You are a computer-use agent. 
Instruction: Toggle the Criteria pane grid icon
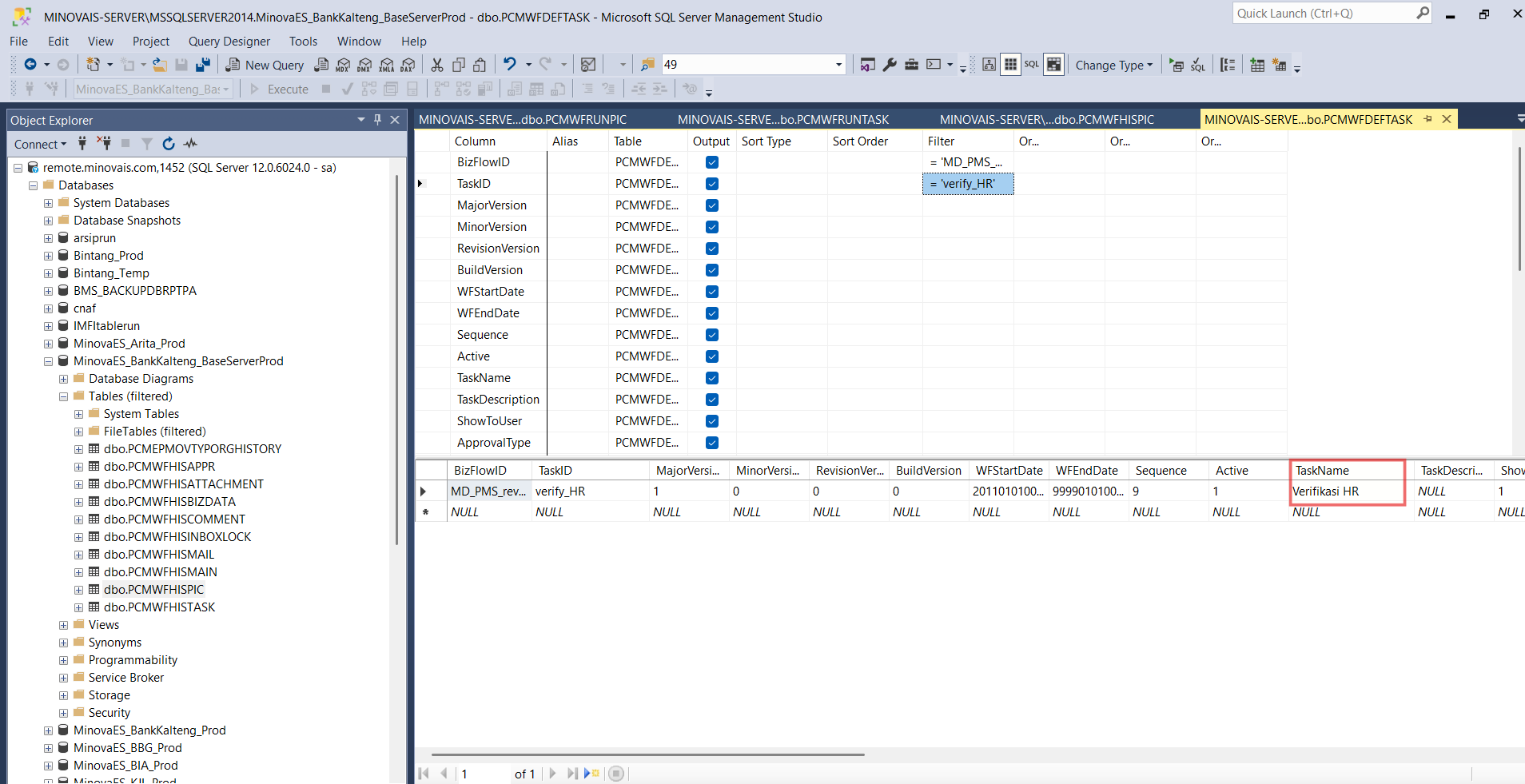coord(1010,65)
